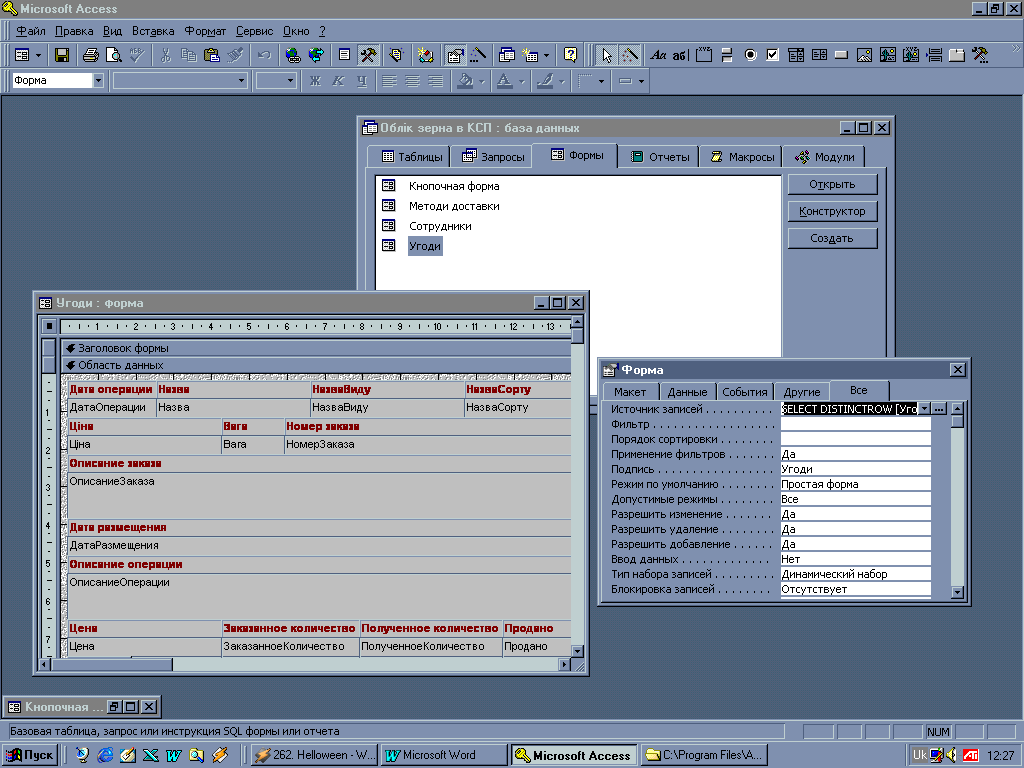The width and height of the screenshot is (1024, 768).
Task: Click the Fill/Back Color paint bucket
Action: 465,81
